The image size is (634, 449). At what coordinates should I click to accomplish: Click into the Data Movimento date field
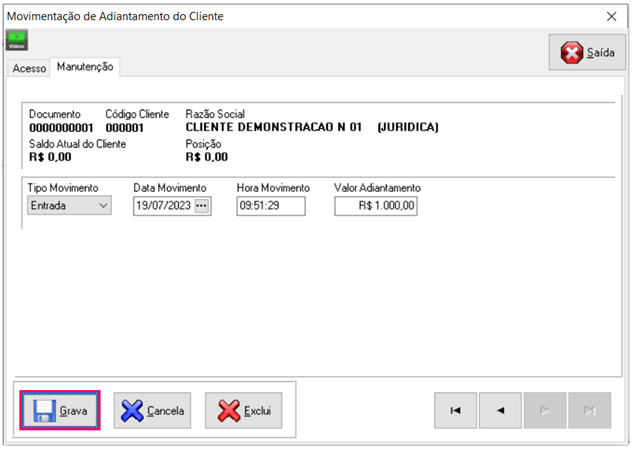(x=163, y=206)
